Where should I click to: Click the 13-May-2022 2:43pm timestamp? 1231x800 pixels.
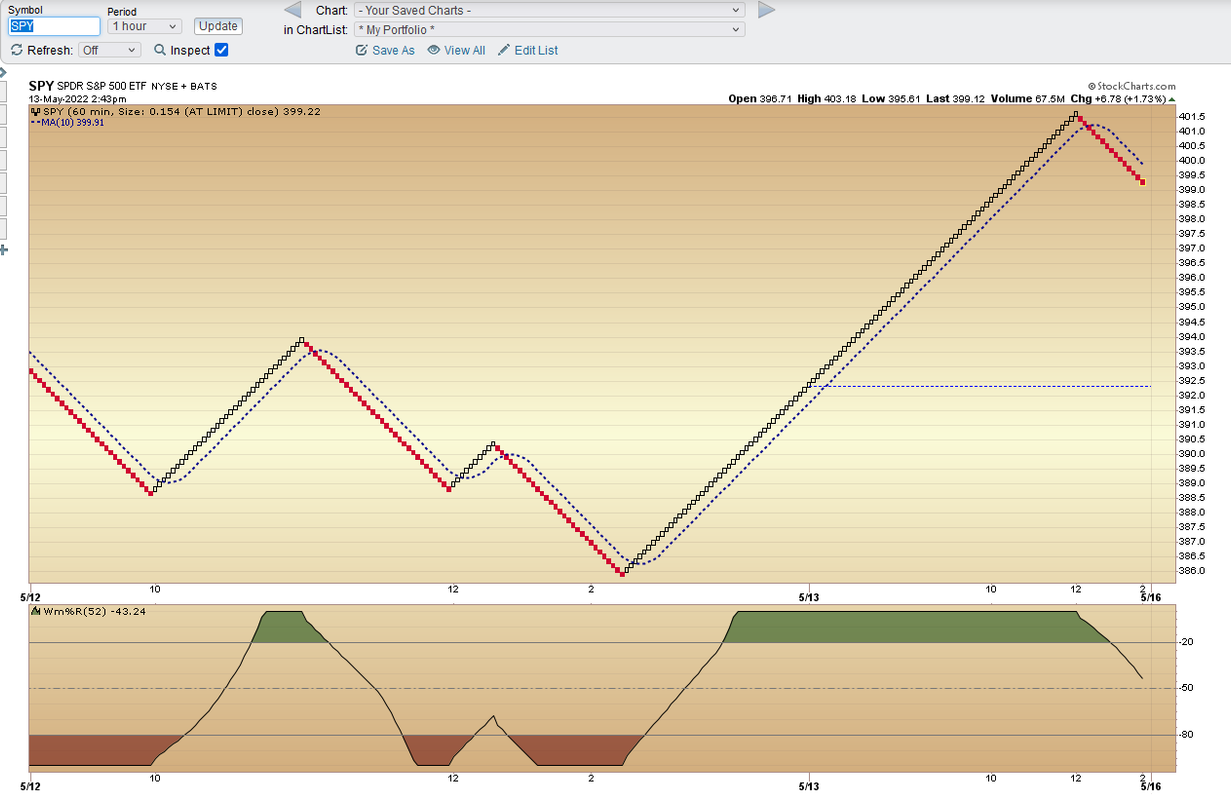click(77, 99)
